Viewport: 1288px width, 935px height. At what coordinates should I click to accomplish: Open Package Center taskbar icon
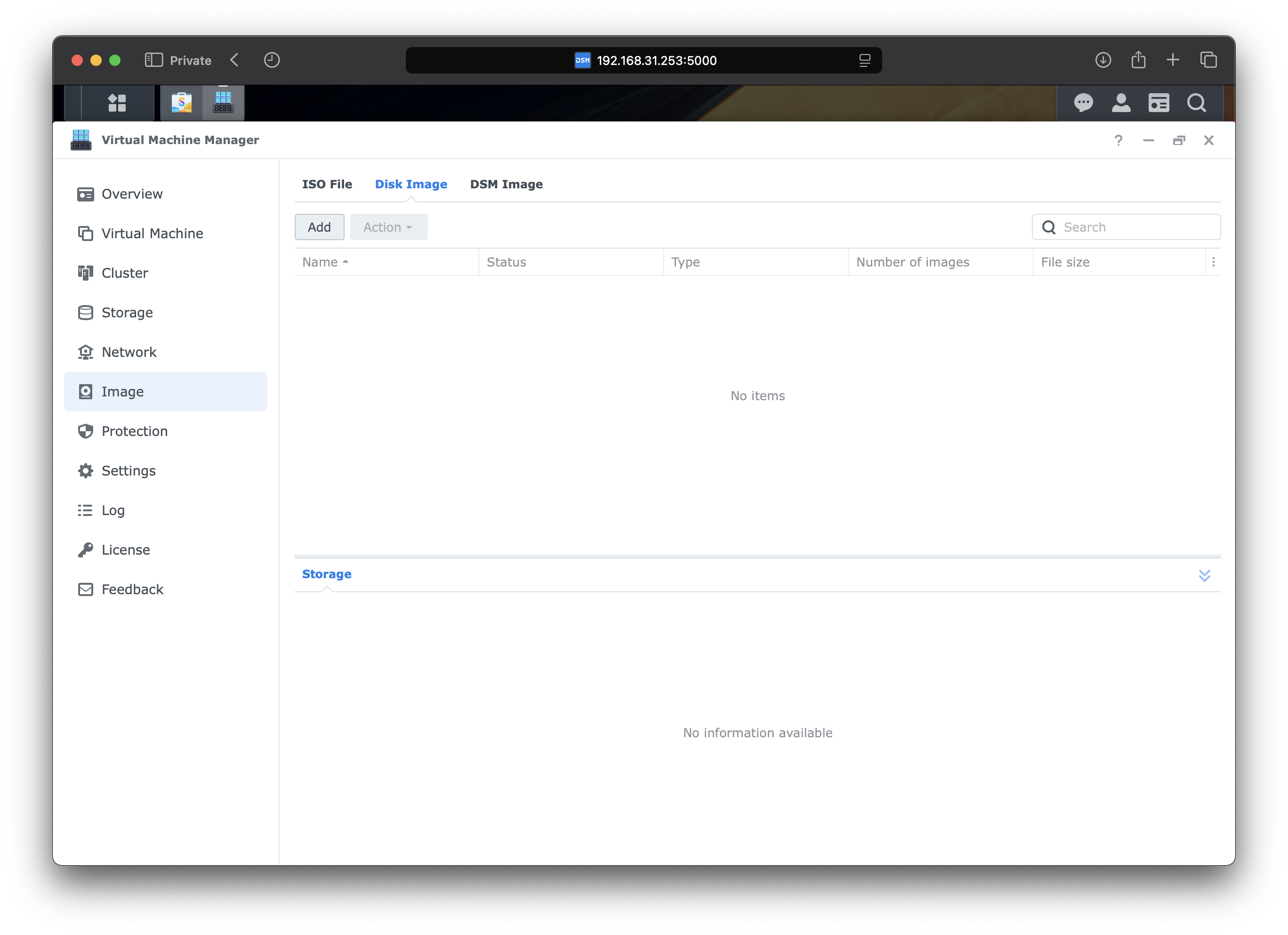click(x=182, y=103)
